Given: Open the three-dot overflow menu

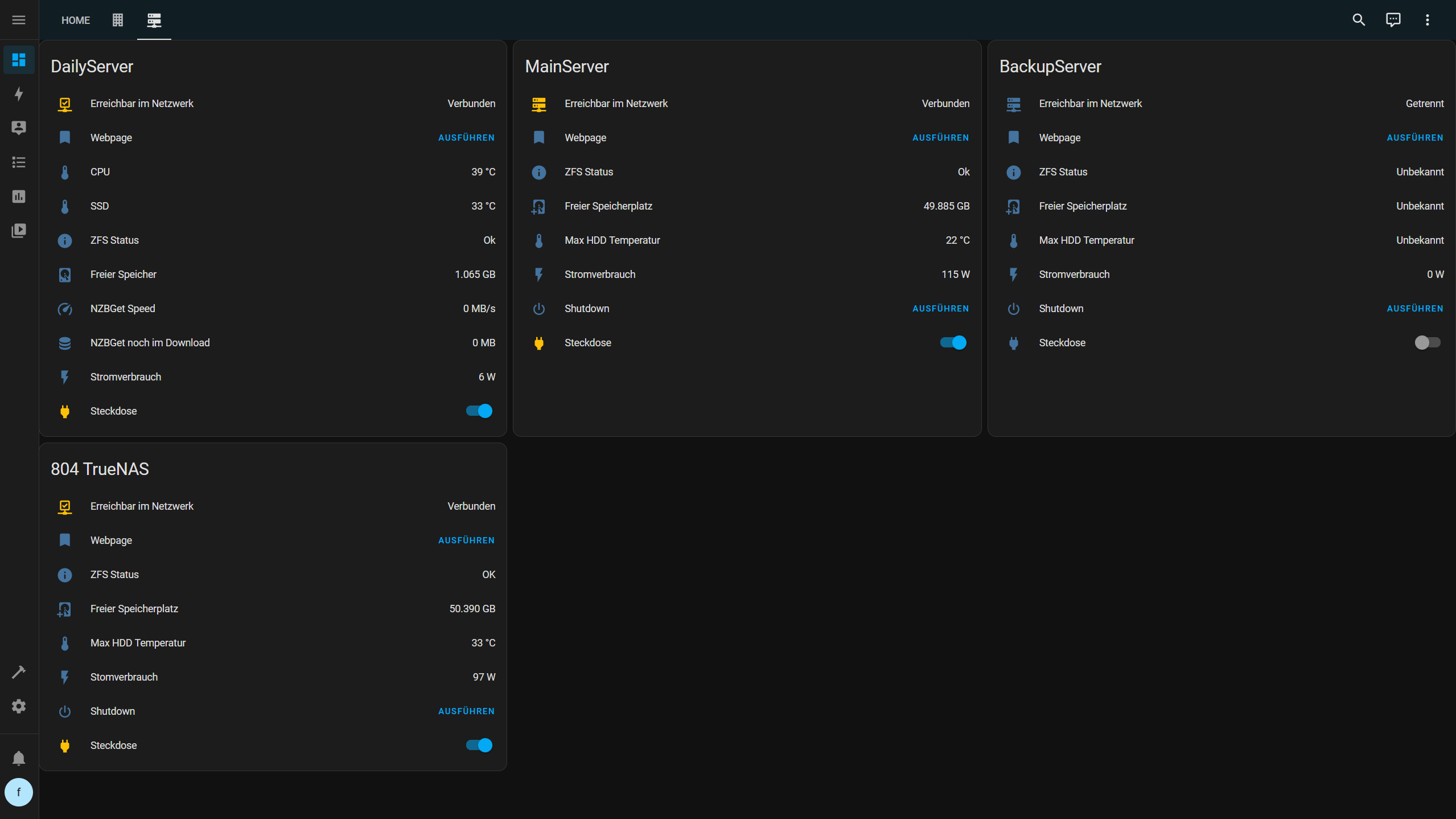Looking at the screenshot, I should (1427, 20).
